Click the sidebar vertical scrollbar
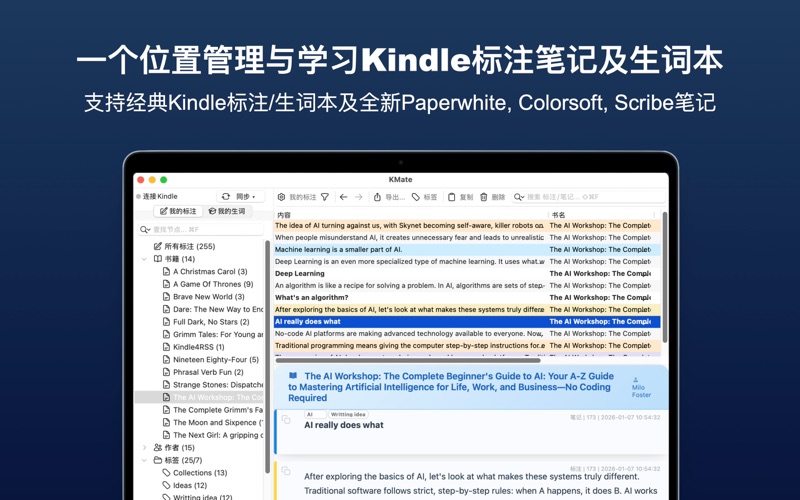This screenshot has width=800, height=500. tap(267, 357)
